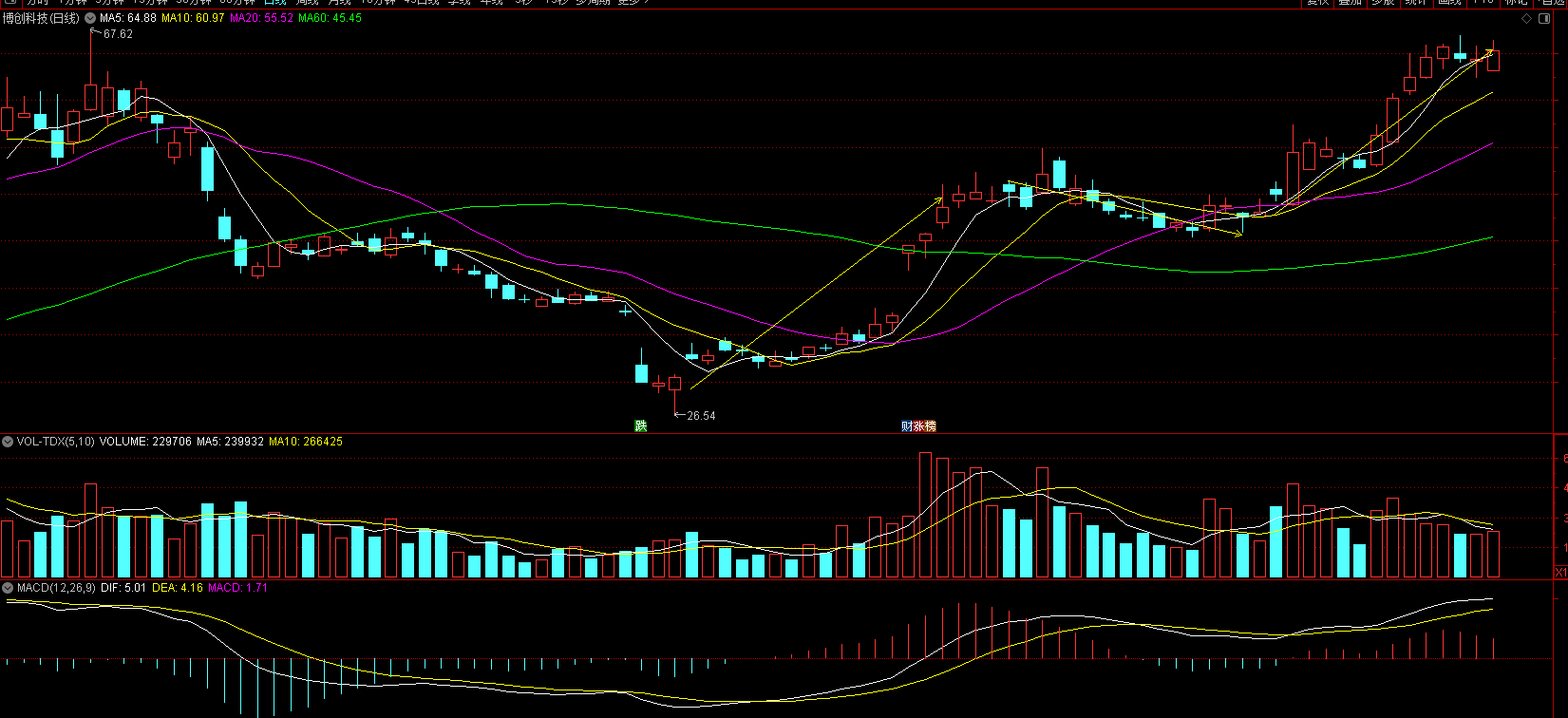Click the DIF: 5.01 value
The width and height of the screenshot is (1568, 718).
tap(123, 588)
